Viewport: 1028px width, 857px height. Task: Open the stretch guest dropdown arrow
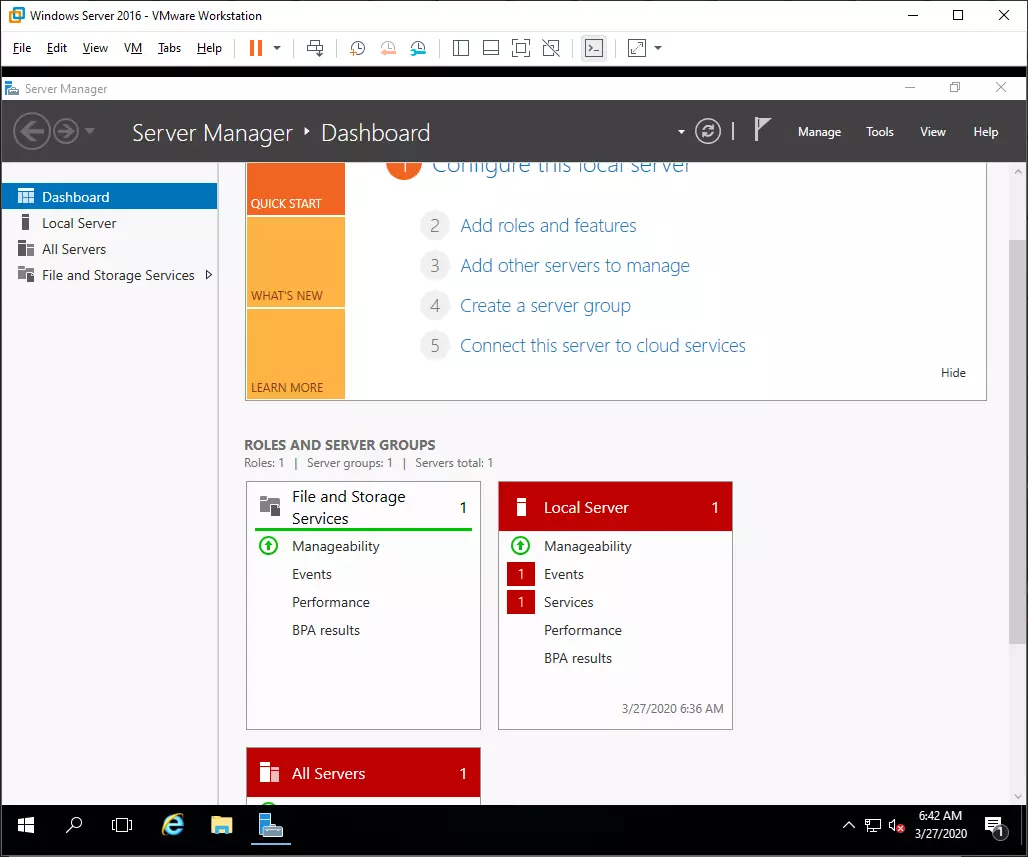[x=658, y=48]
